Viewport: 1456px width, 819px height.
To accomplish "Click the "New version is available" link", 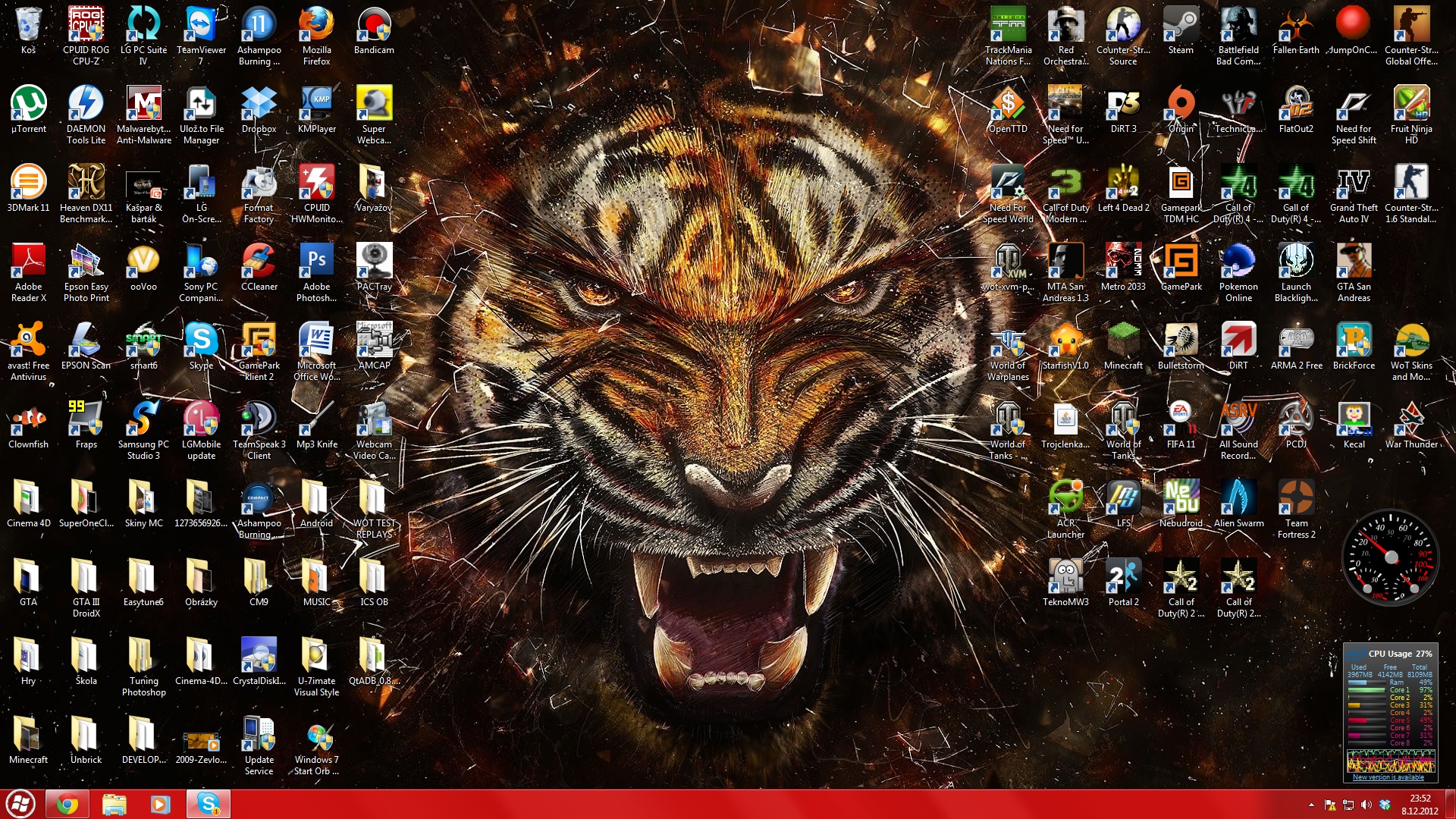I will coord(1389,777).
